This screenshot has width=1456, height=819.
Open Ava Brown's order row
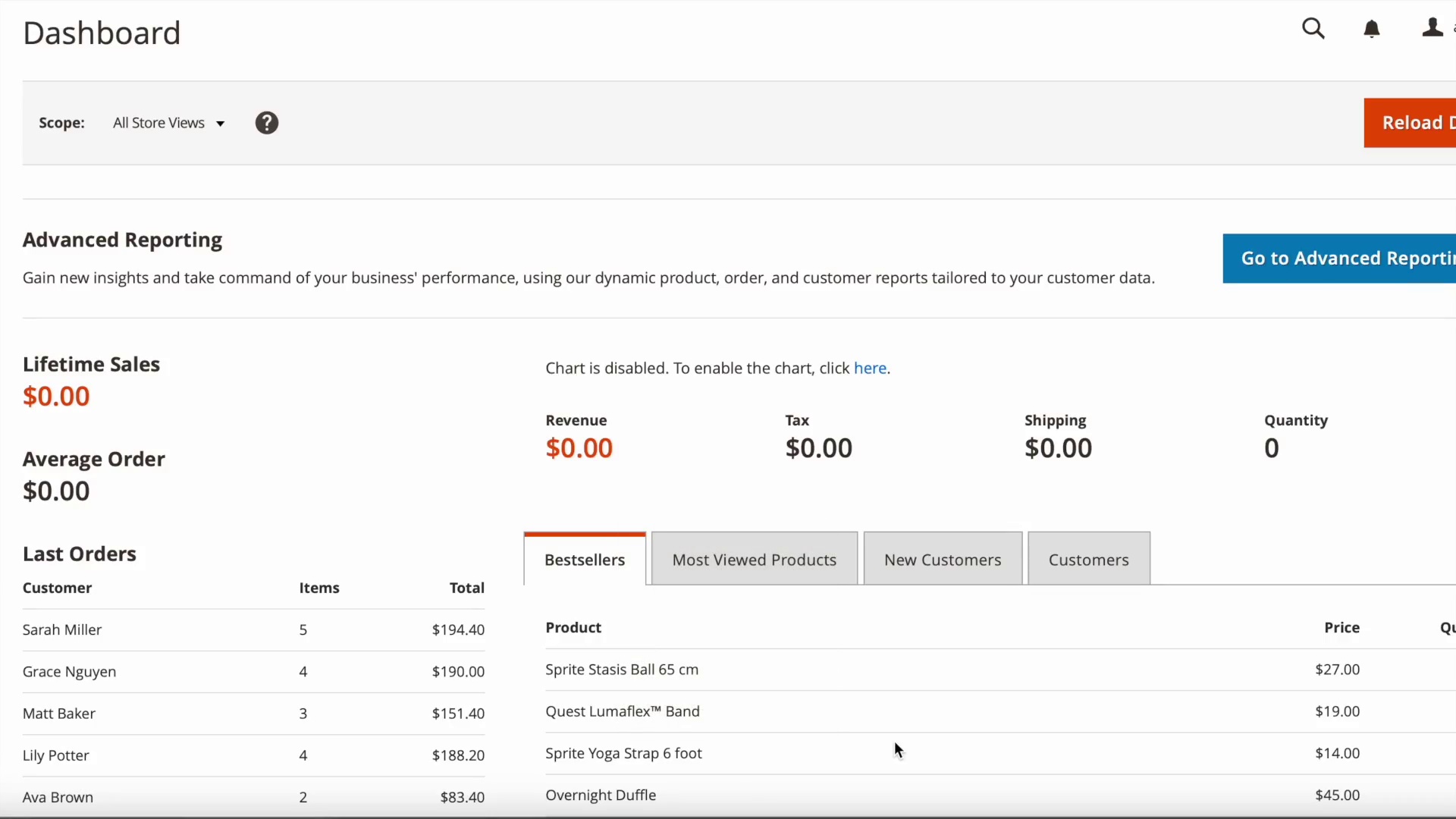[x=58, y=797]
